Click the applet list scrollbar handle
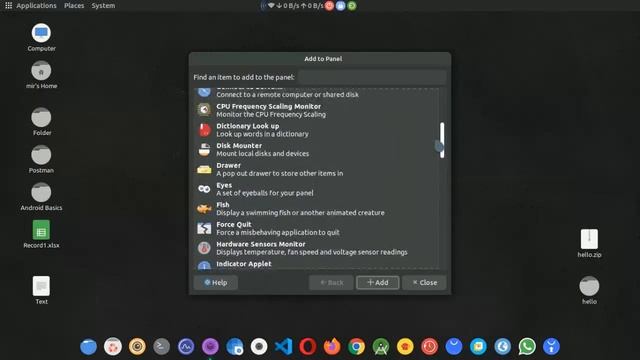This screenshot has height=360, width=640. 442,140
